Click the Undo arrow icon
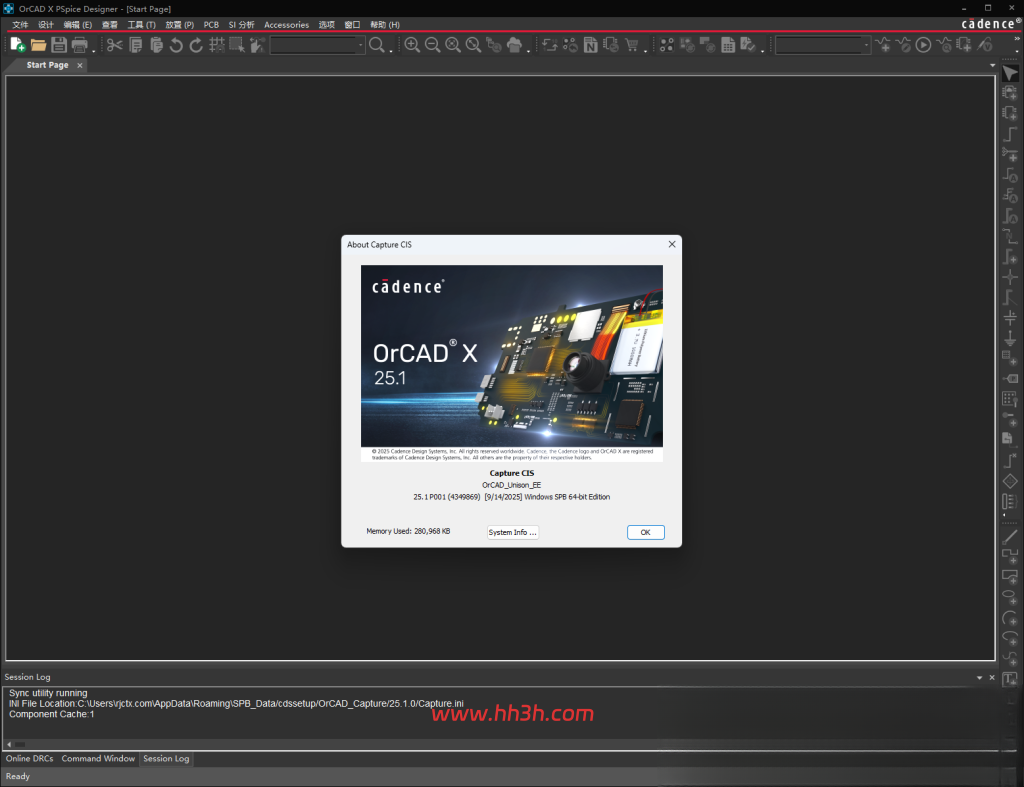The image size is (1024, 787). click(x=176, y=45)
